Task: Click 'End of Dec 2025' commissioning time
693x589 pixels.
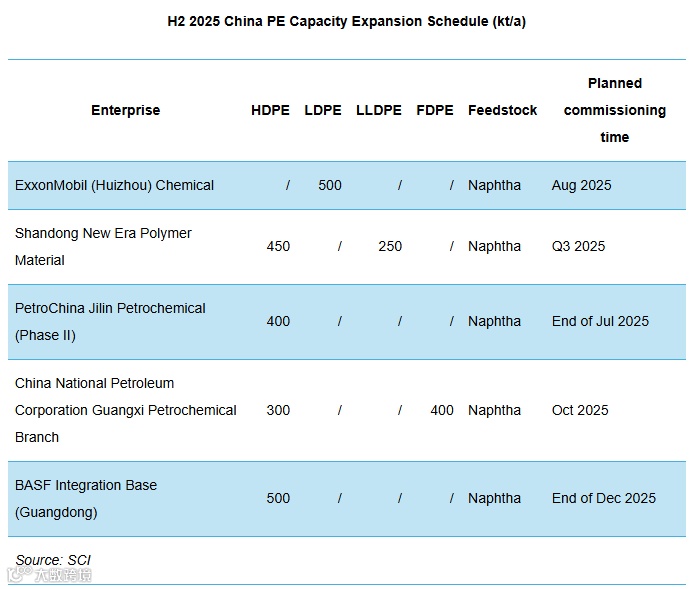Action: (x=604, y=498)
